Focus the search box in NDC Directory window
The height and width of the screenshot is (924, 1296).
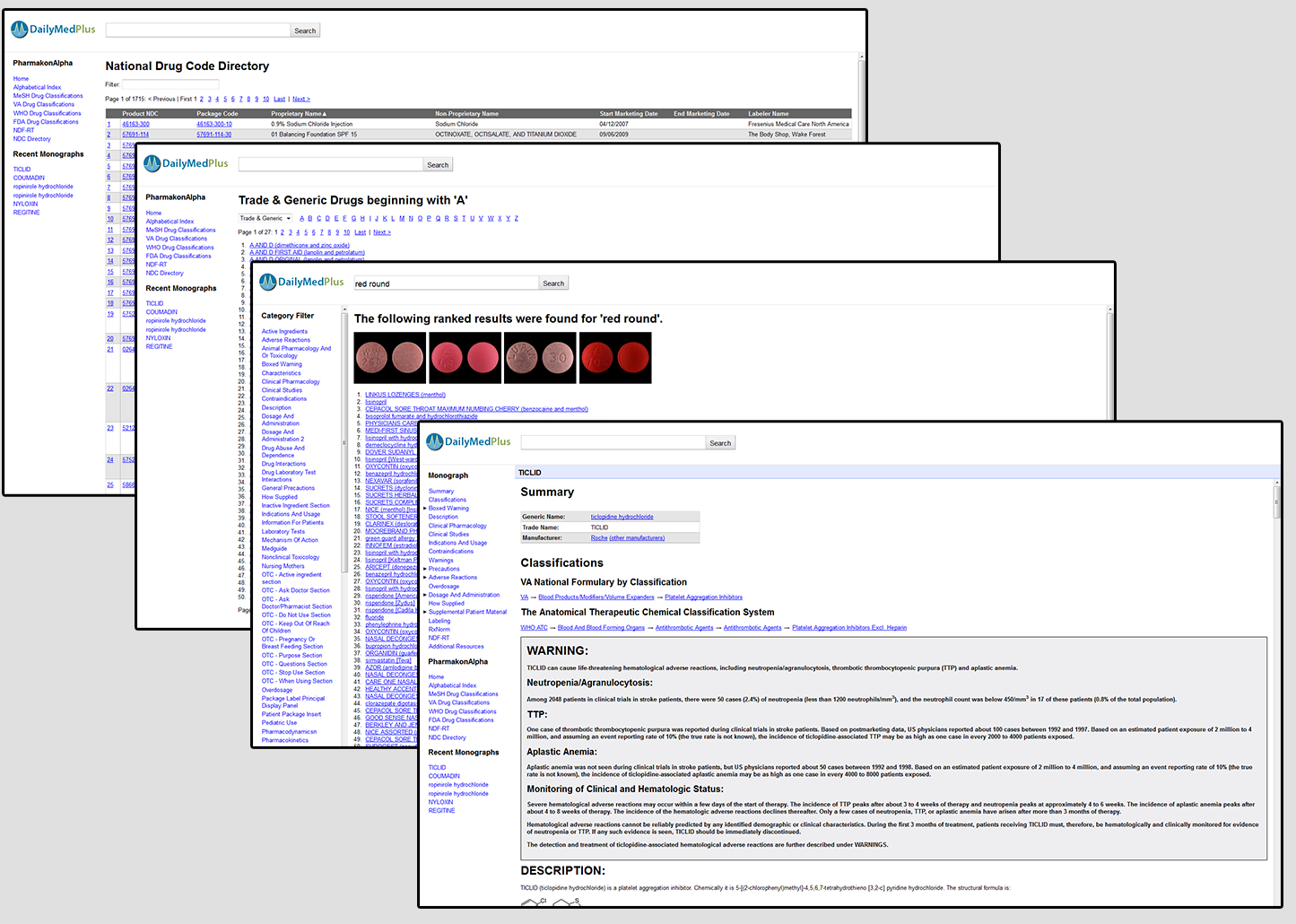pyautogui.click(x=198, y=31)
